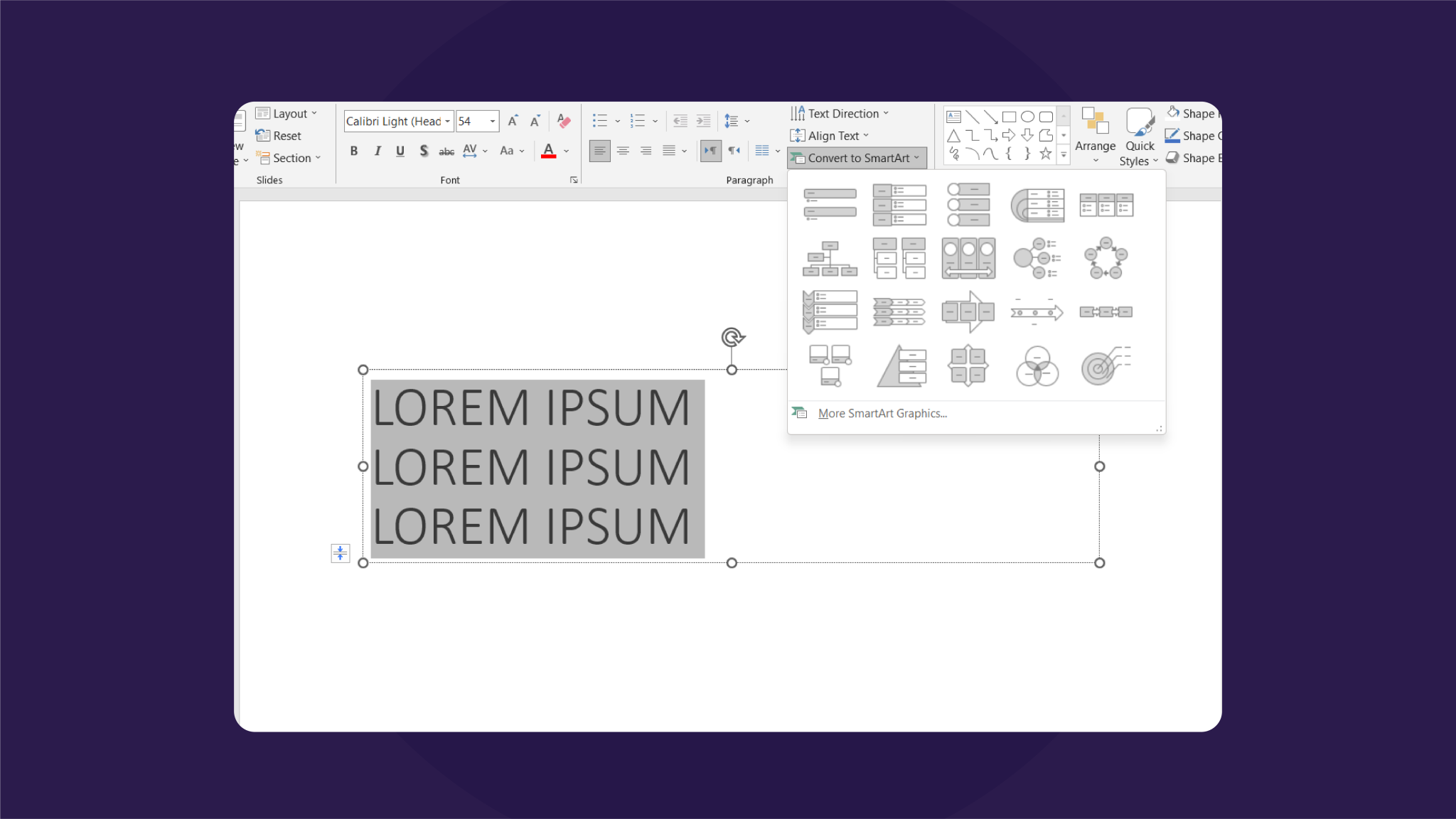The image size is (1456, 819).
Task: Toggle italic on the selected text
Action: (377, 151)
